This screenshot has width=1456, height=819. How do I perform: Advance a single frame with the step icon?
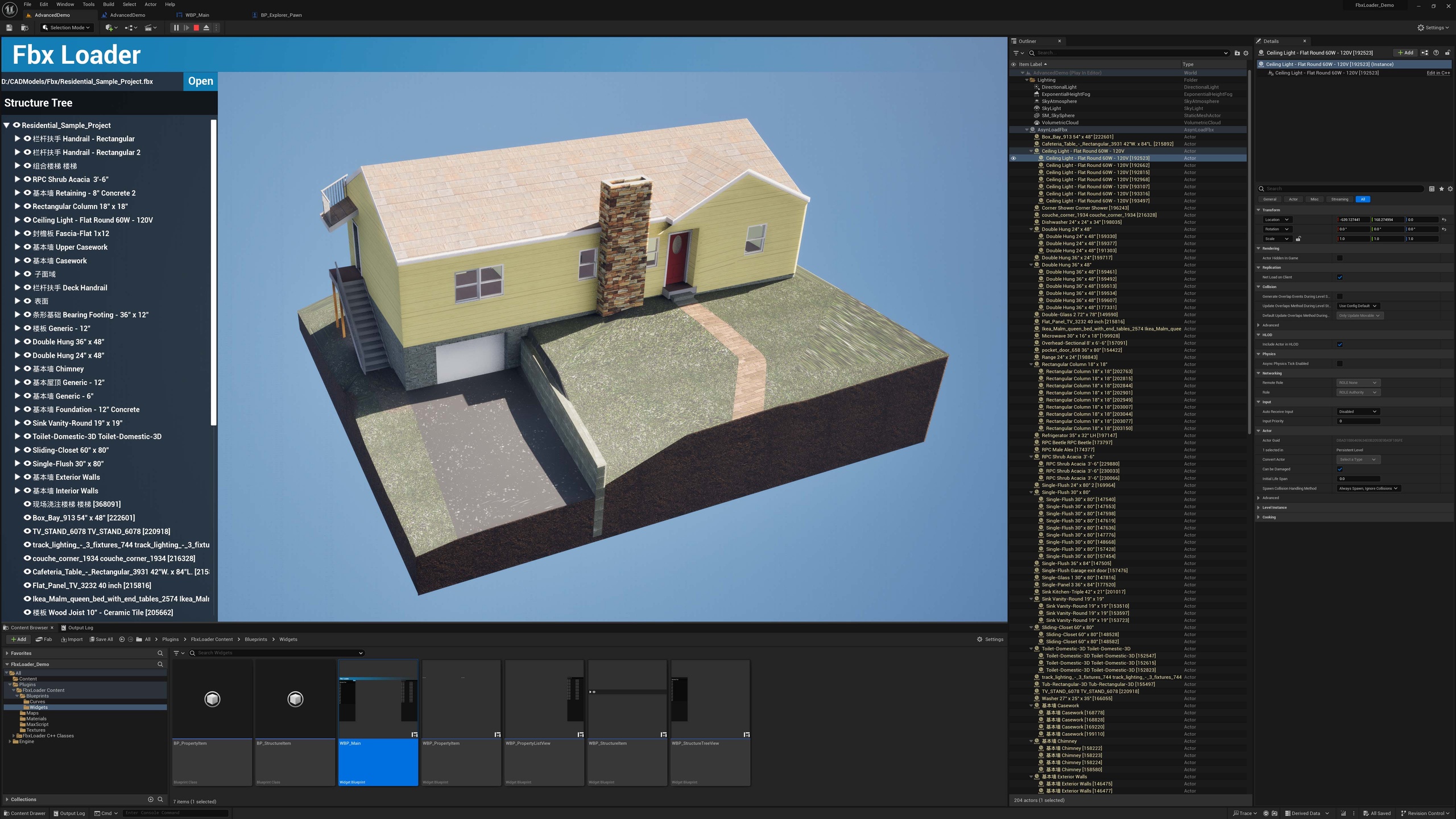186,27
